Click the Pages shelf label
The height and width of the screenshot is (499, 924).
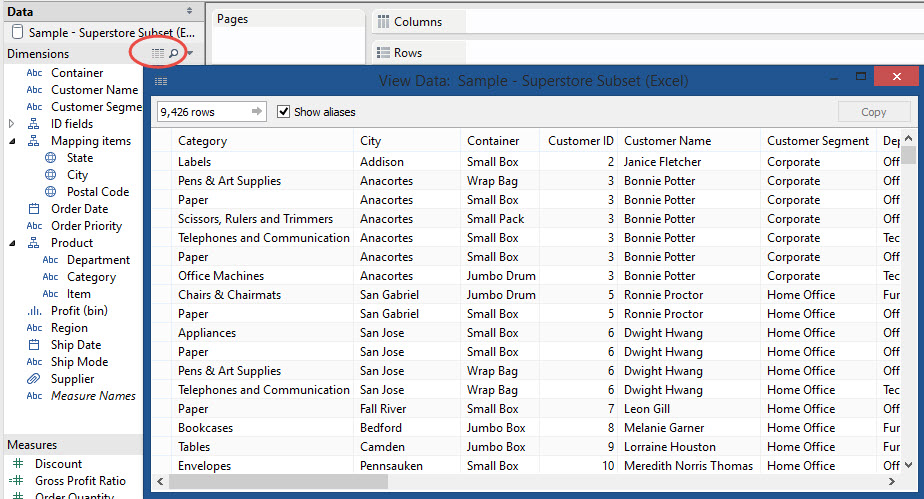pos(232,19)
